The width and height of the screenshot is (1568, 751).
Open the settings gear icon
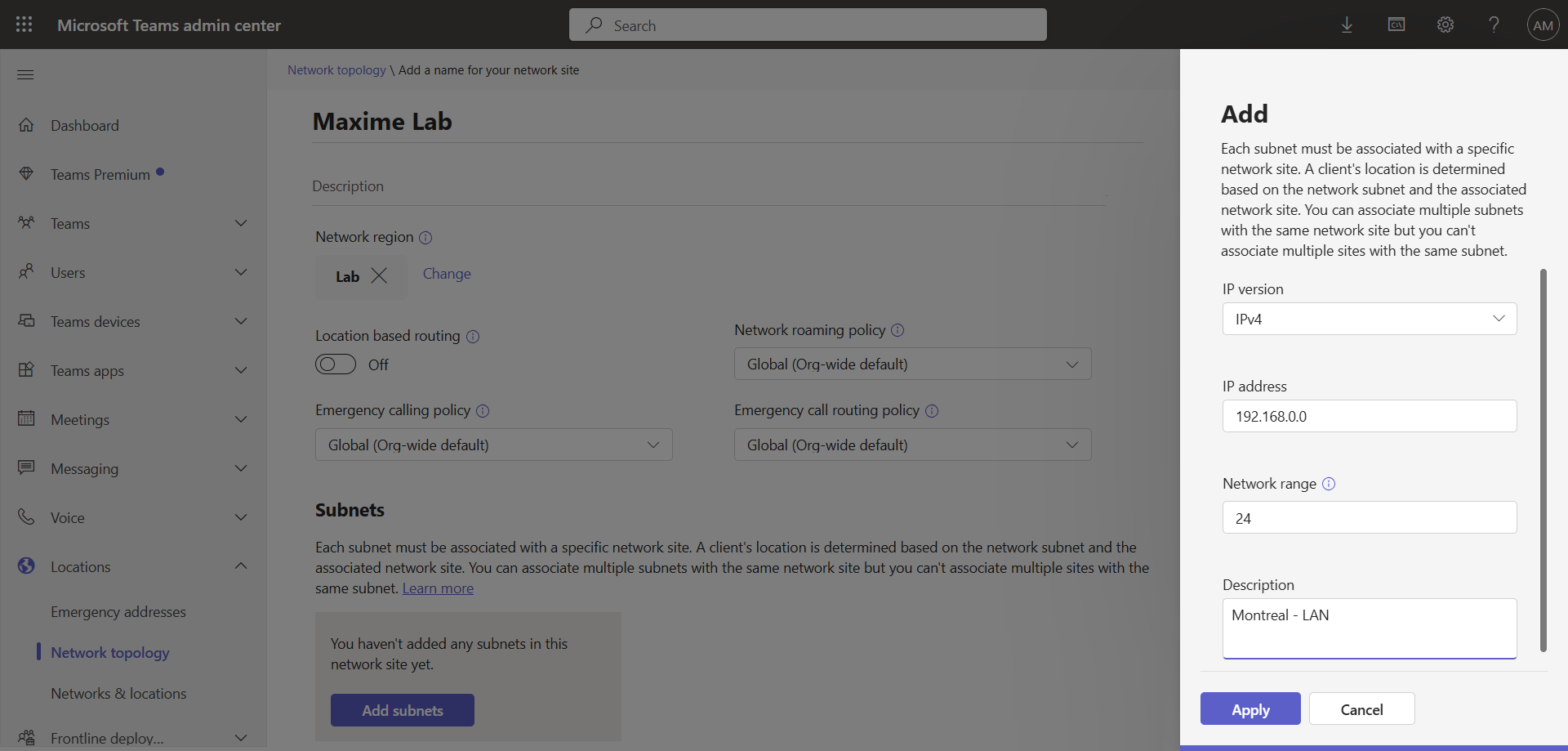(x=1445, y=25)
